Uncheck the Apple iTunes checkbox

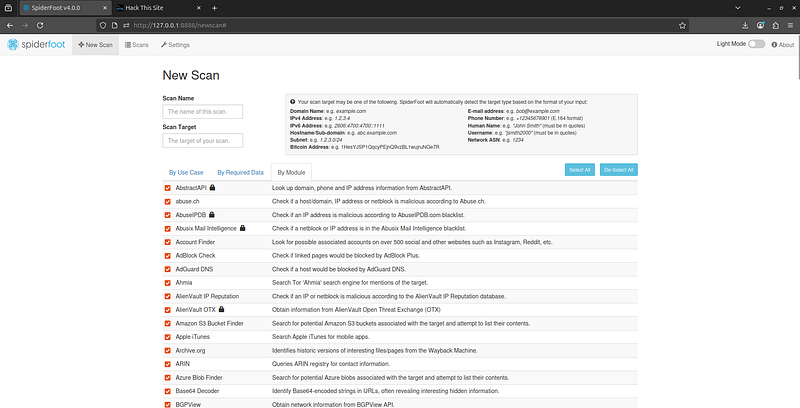click(x=167, y=337)
